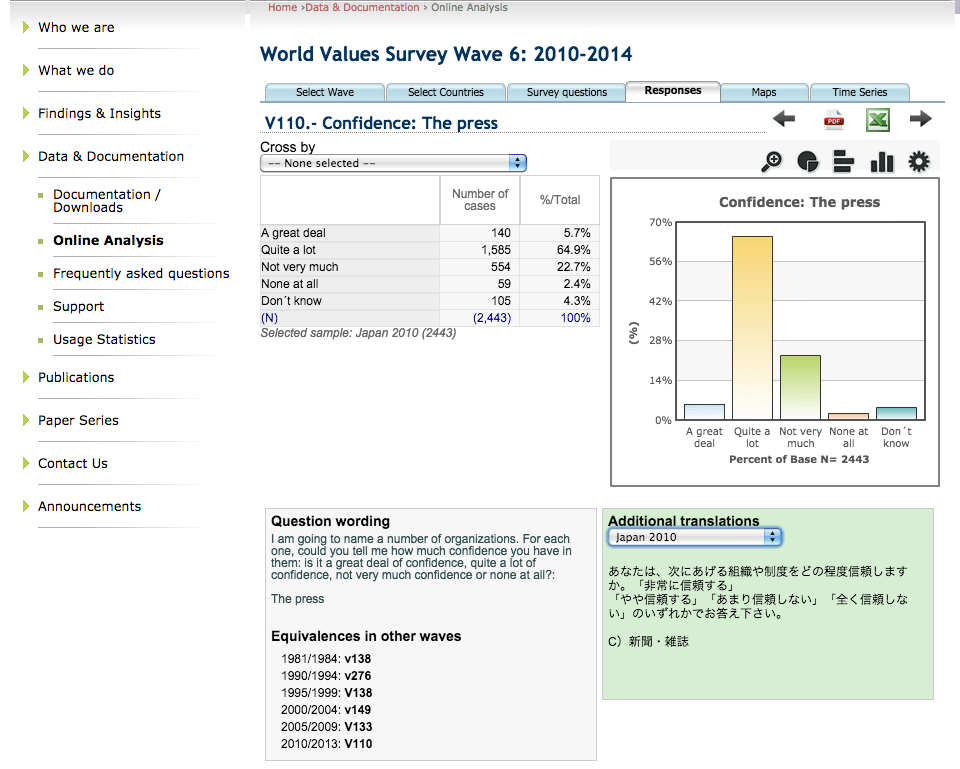Viewport: 960px width, 769px height.
Task: Expand the Who we are menu
Action: pos(76,27)
